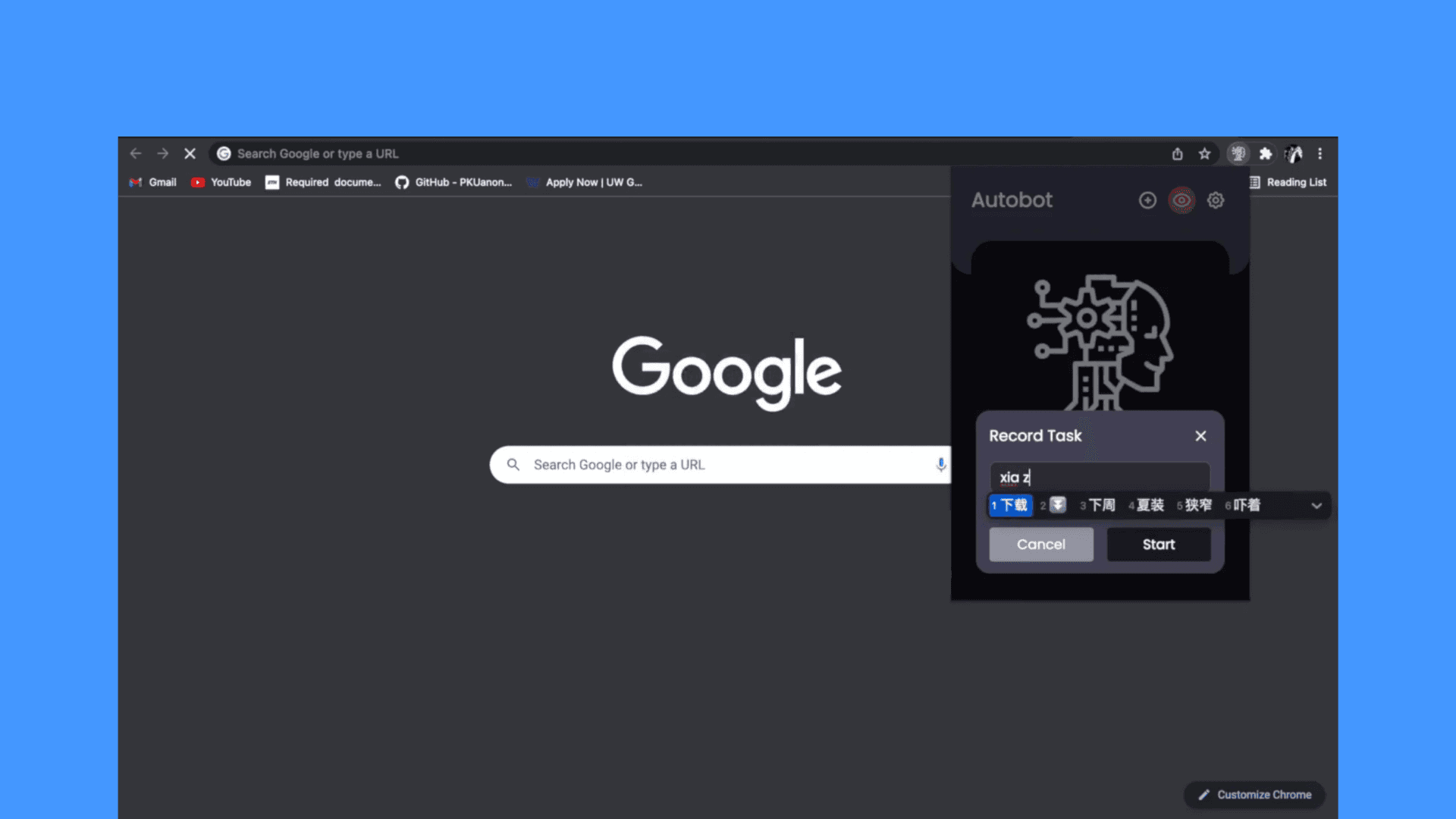Image resolution: width=1456 pixels, height=819 pixels.
Task: Start voice search with microphone icon
Action: click(940, 465)
